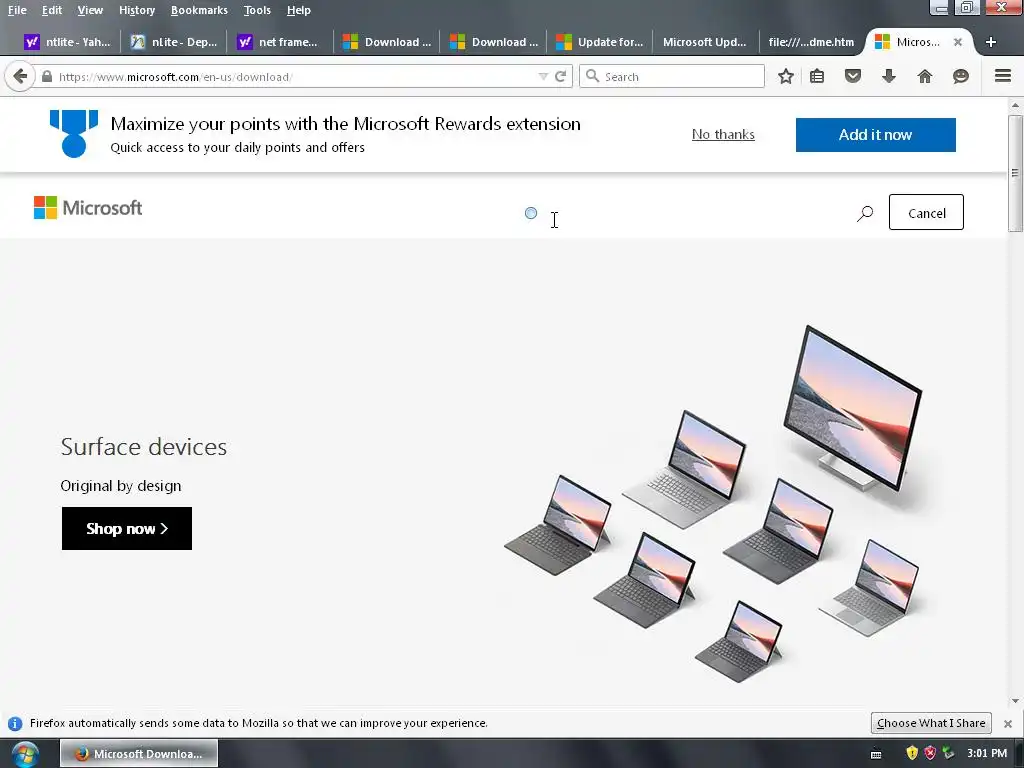Click the Surface devices hero image
The width and height of the screenshot is (1024, 768).
(713, 504)
